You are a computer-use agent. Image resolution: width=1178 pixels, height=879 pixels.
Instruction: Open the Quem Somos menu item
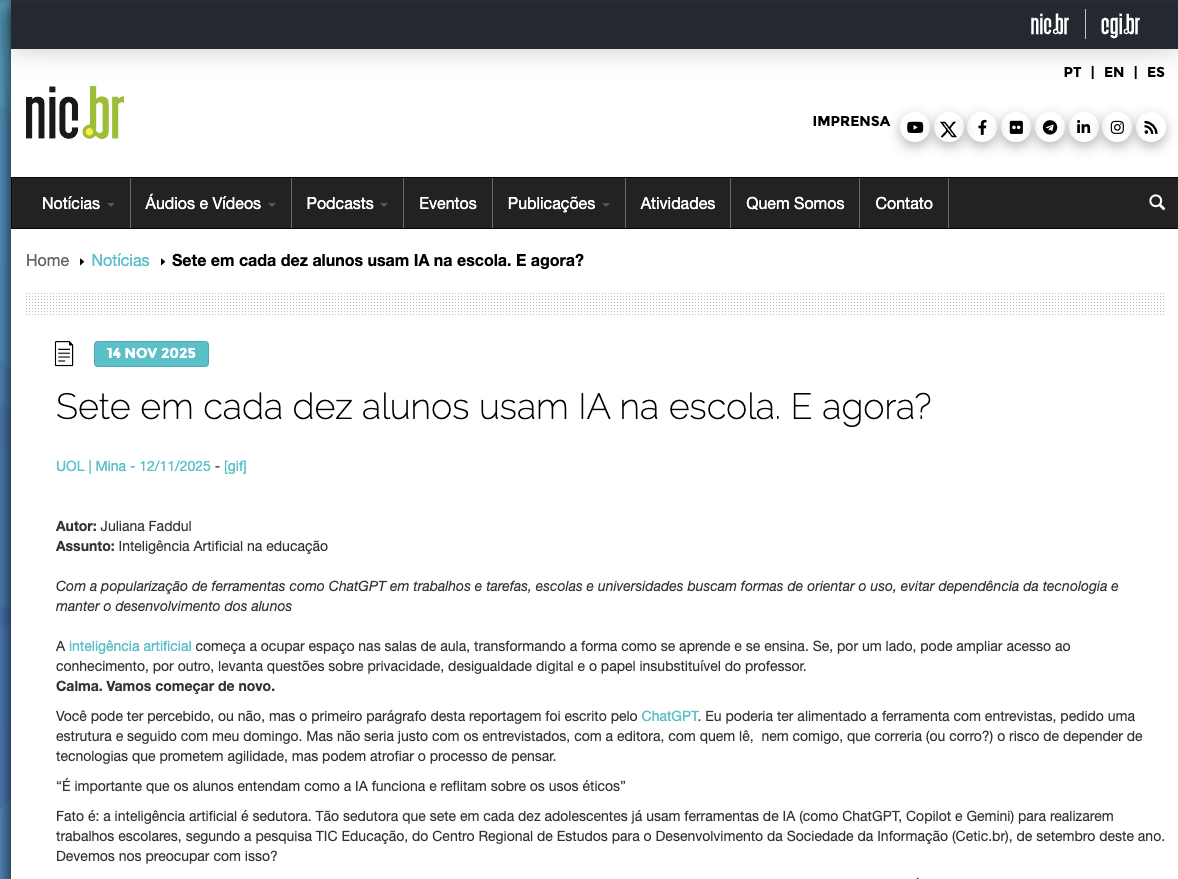pyautogui.click(x=795, y=204)
